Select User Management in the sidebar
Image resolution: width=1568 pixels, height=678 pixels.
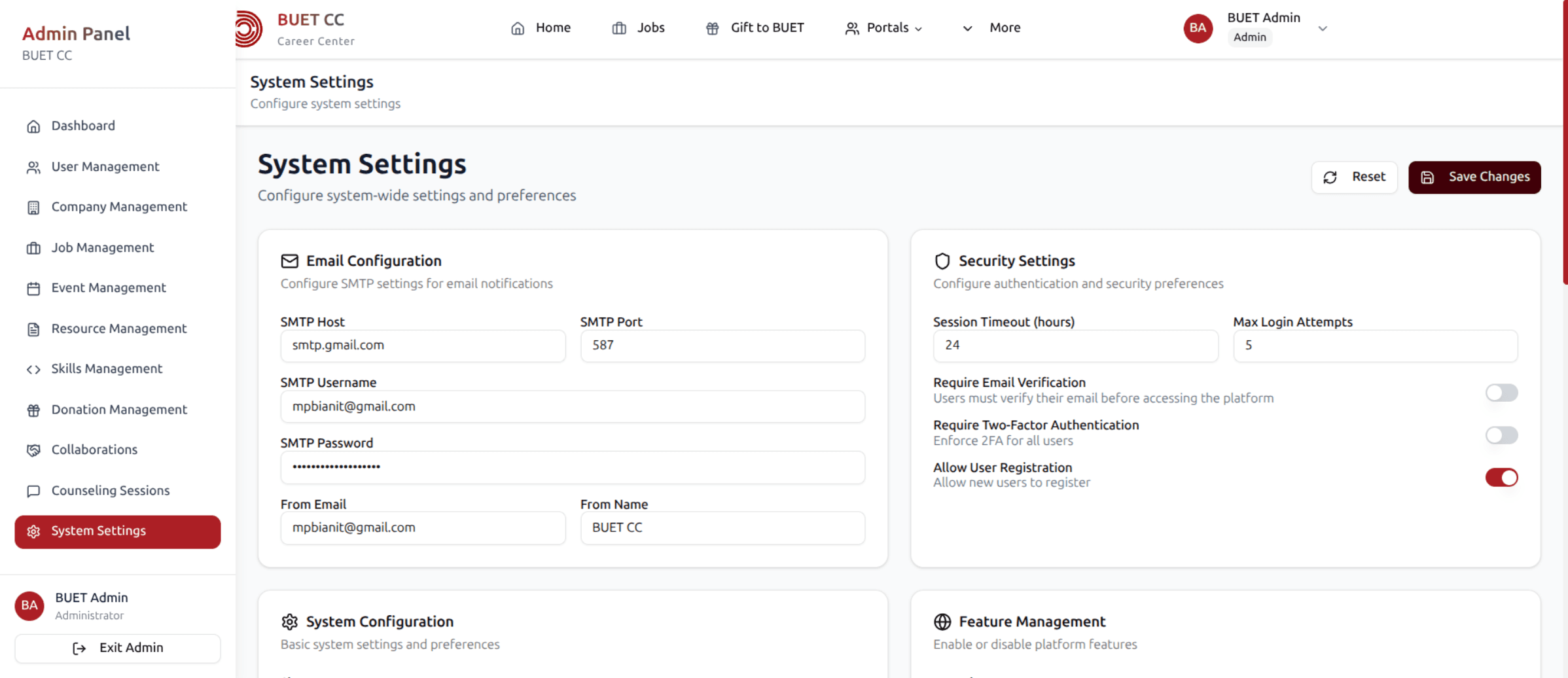tap(105, 167)
